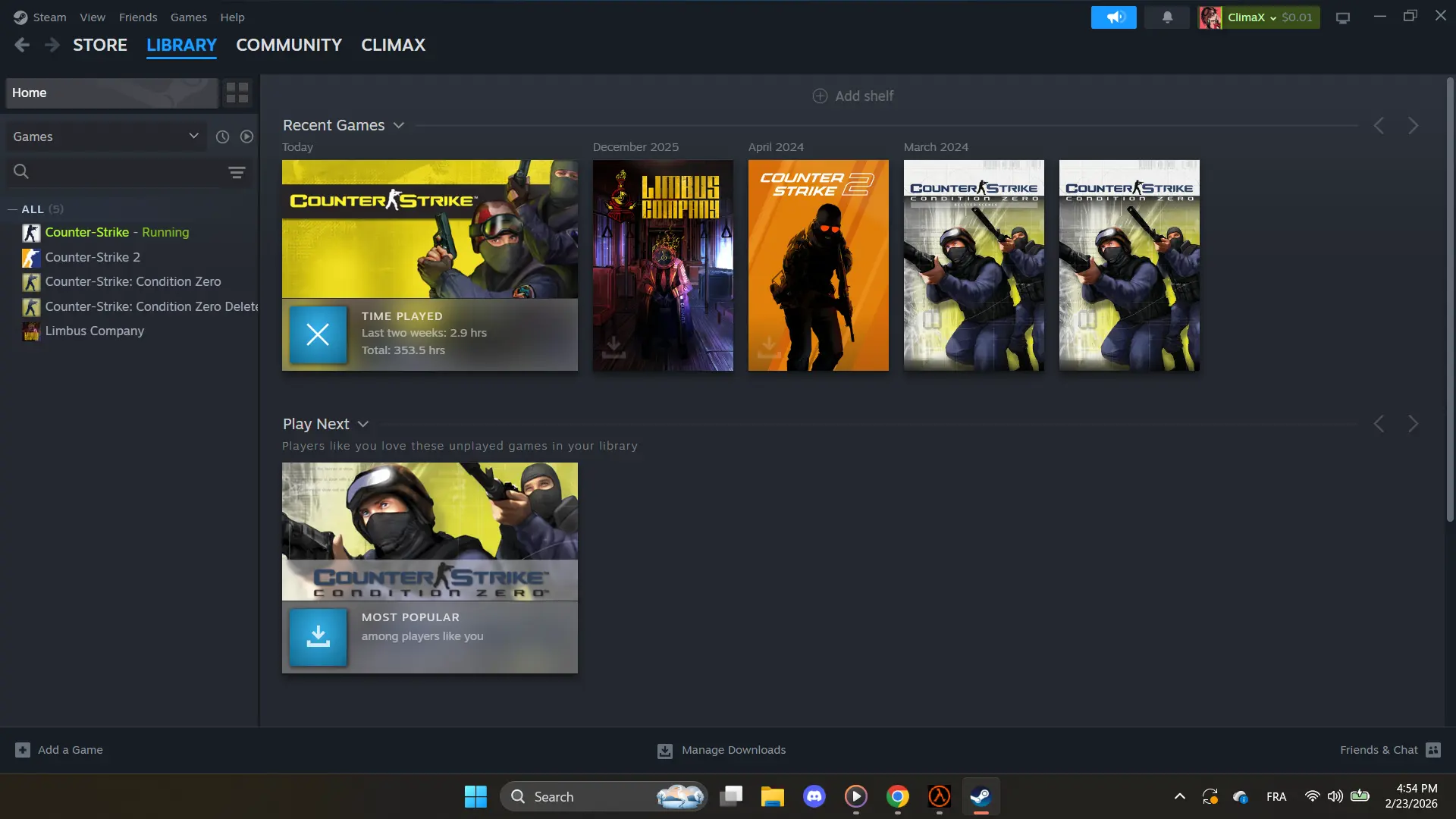The width and height of the screenshot is (1456, 819).
Task: Click the Add a Game link
Action: click(71, 750)
